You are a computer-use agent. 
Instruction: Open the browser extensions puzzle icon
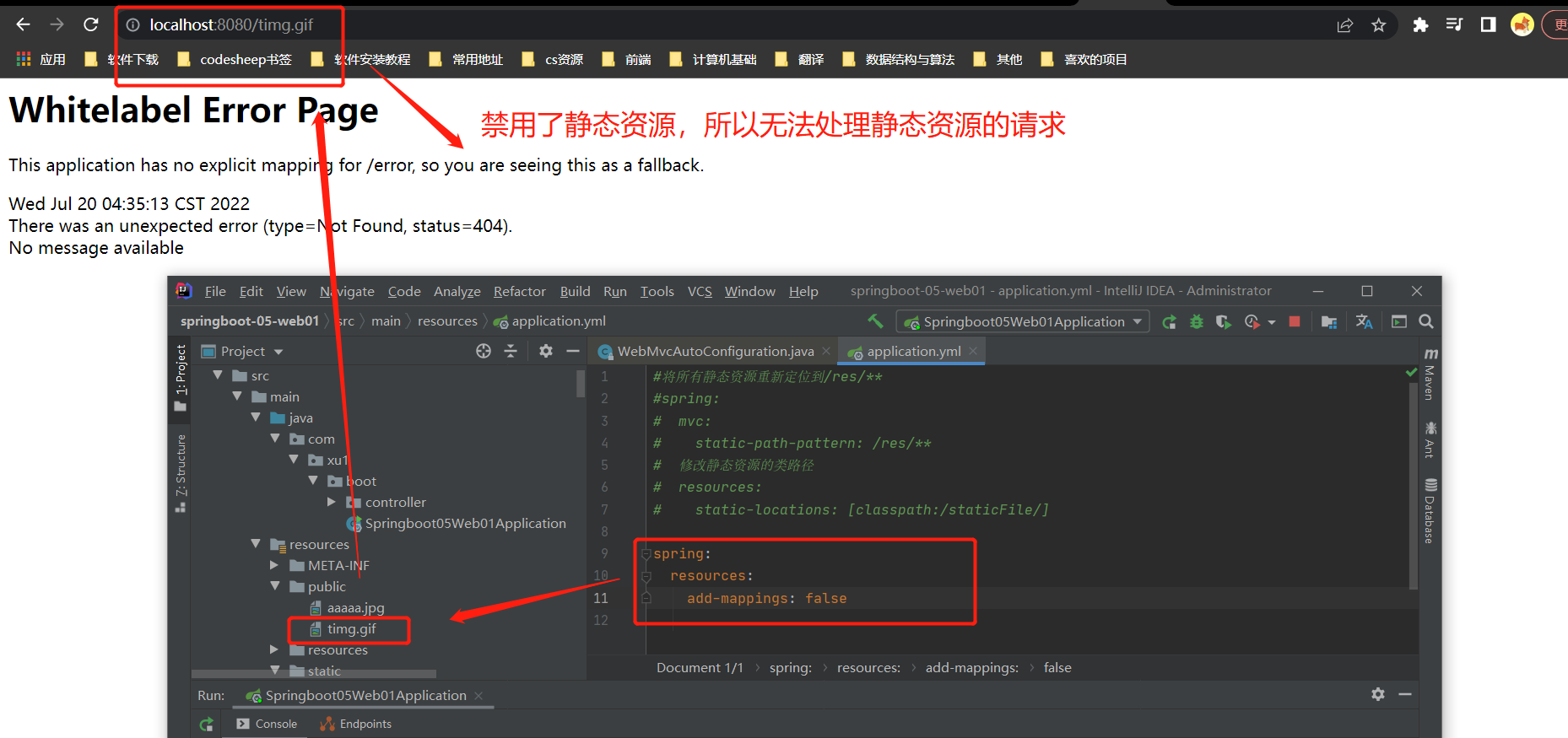1420,25
